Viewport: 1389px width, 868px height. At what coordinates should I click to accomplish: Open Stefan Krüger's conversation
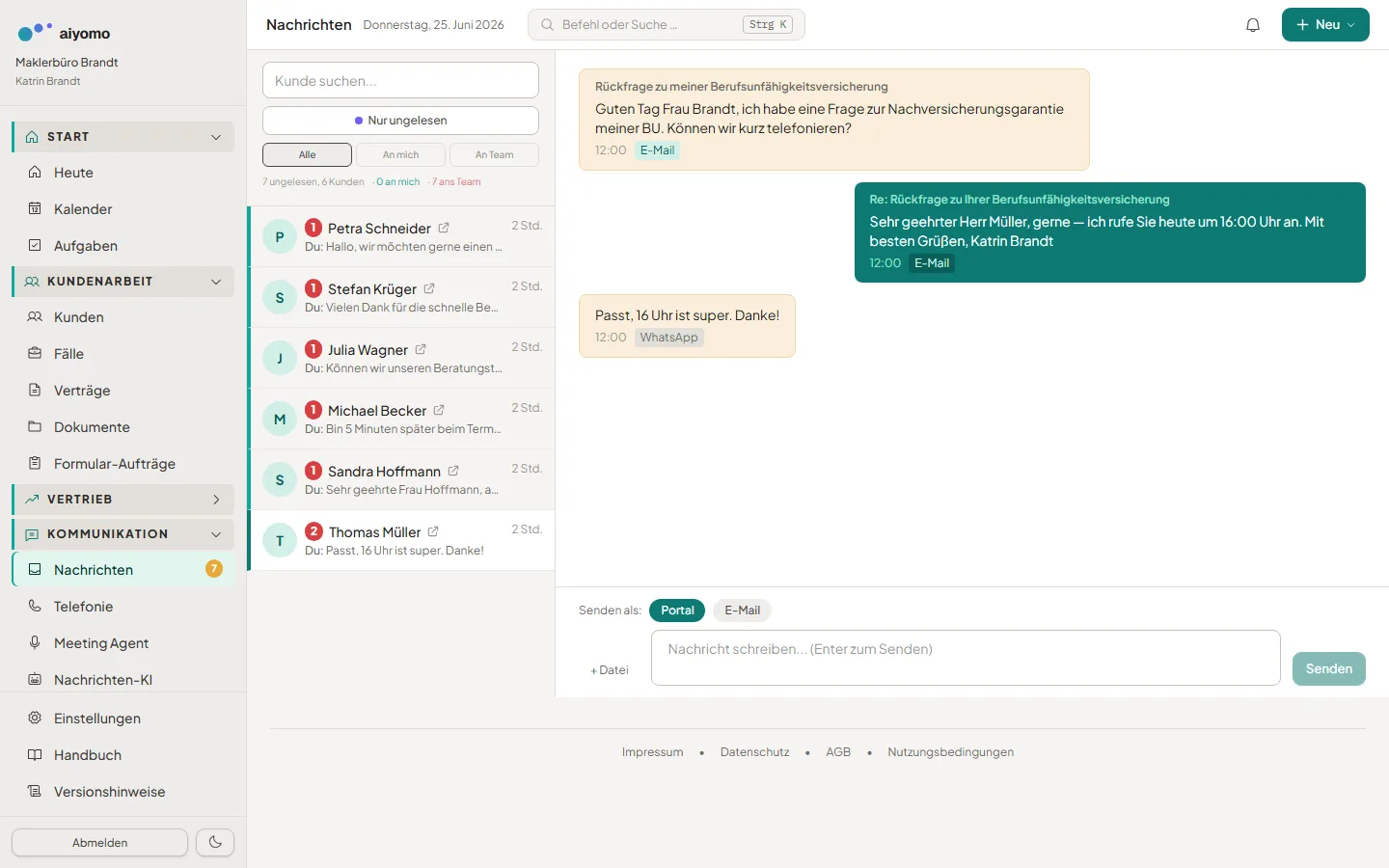pos(401,297)
